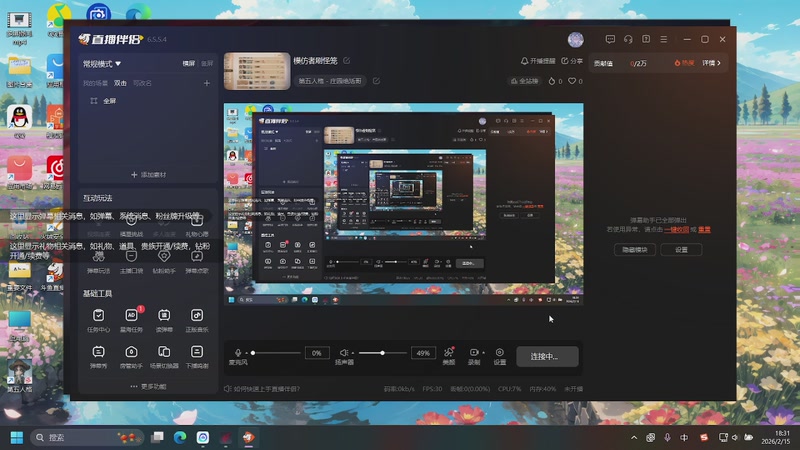Viewport: 800px width, 450px height.
Task: Open the 正版音乐 music tool
Action: [196, 320]
